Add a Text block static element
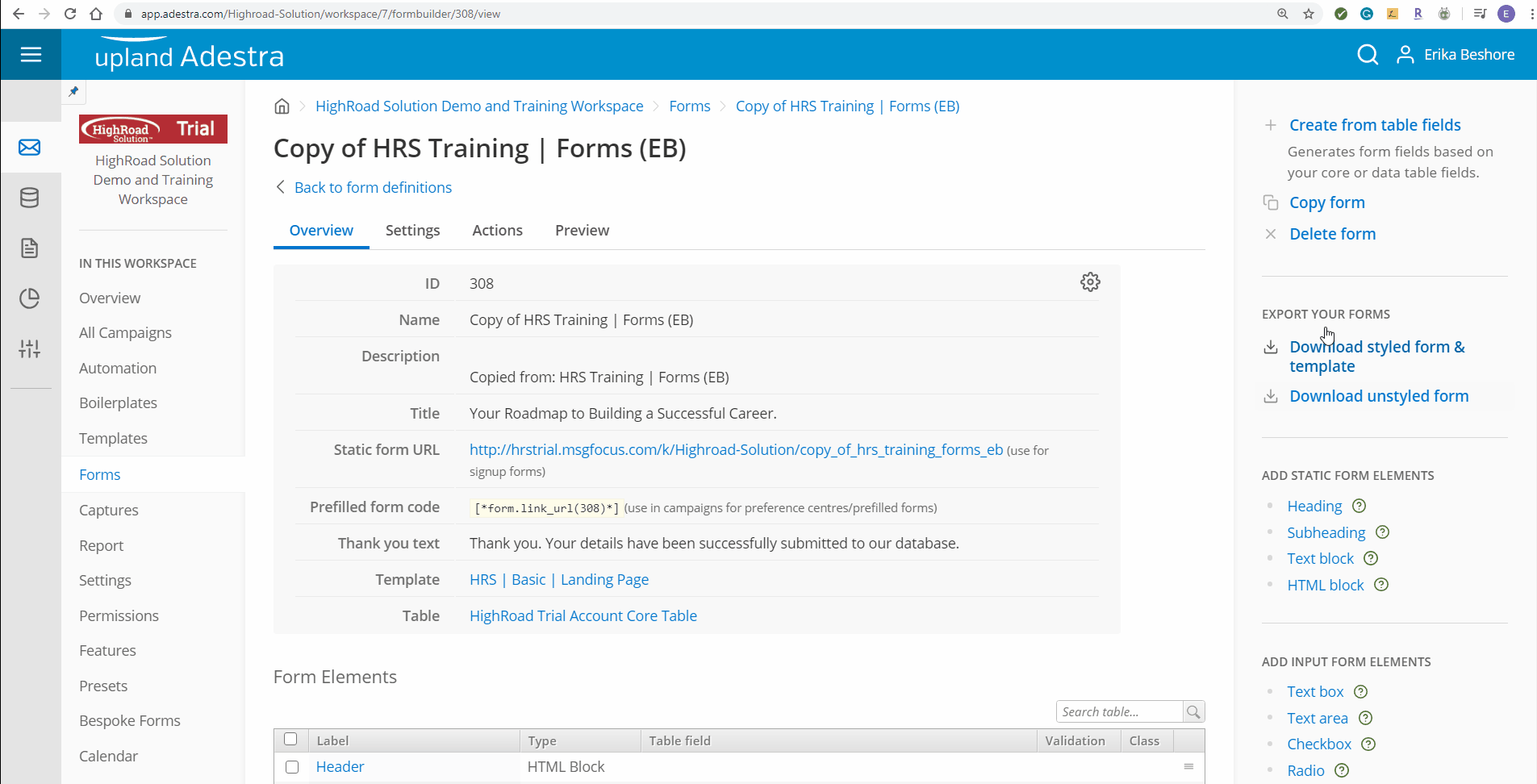1537x784 pixels. coord(1320,558)
